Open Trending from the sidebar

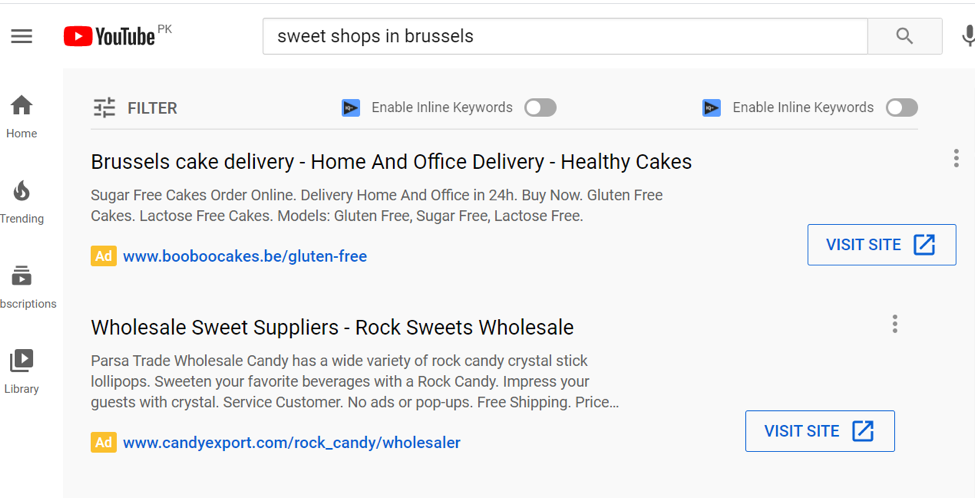[22, 202]
